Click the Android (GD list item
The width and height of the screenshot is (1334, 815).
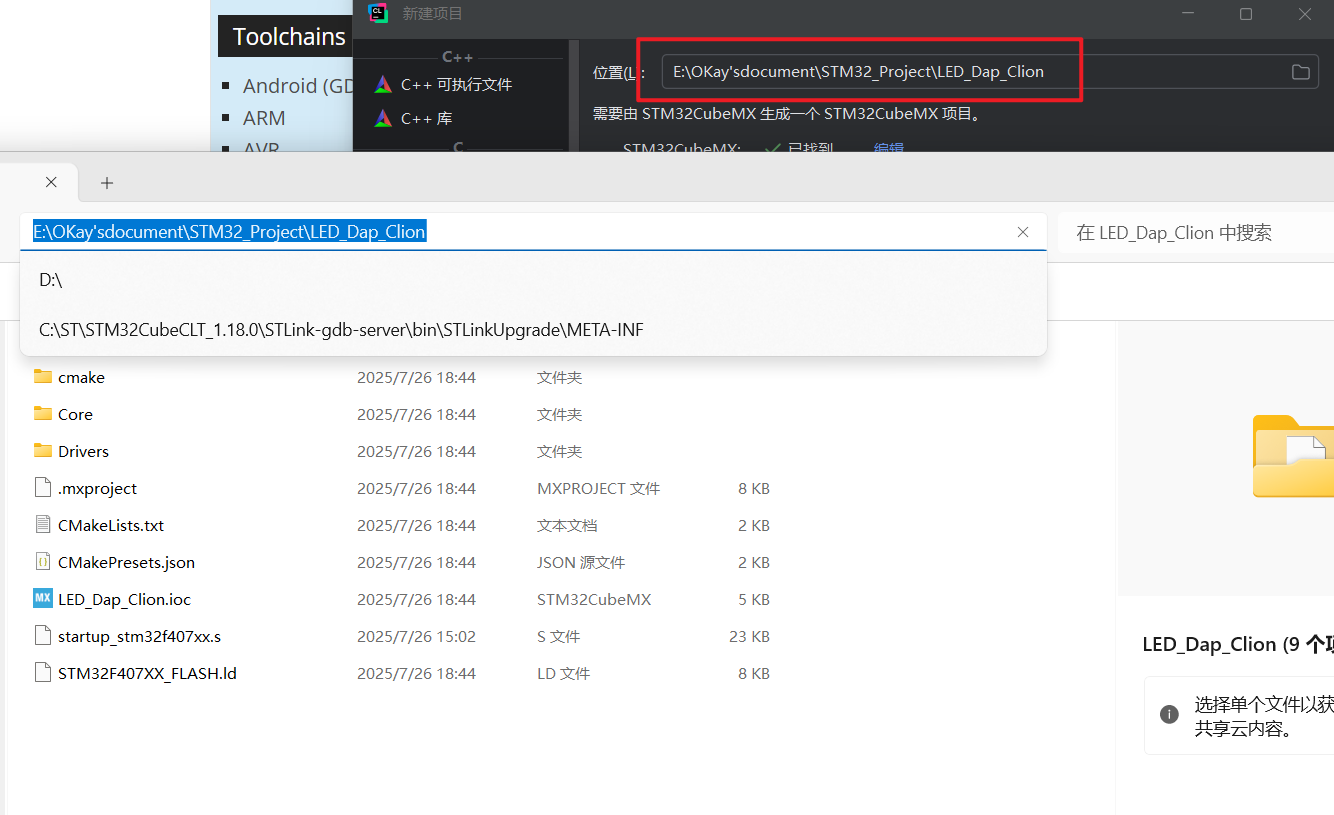298,86
